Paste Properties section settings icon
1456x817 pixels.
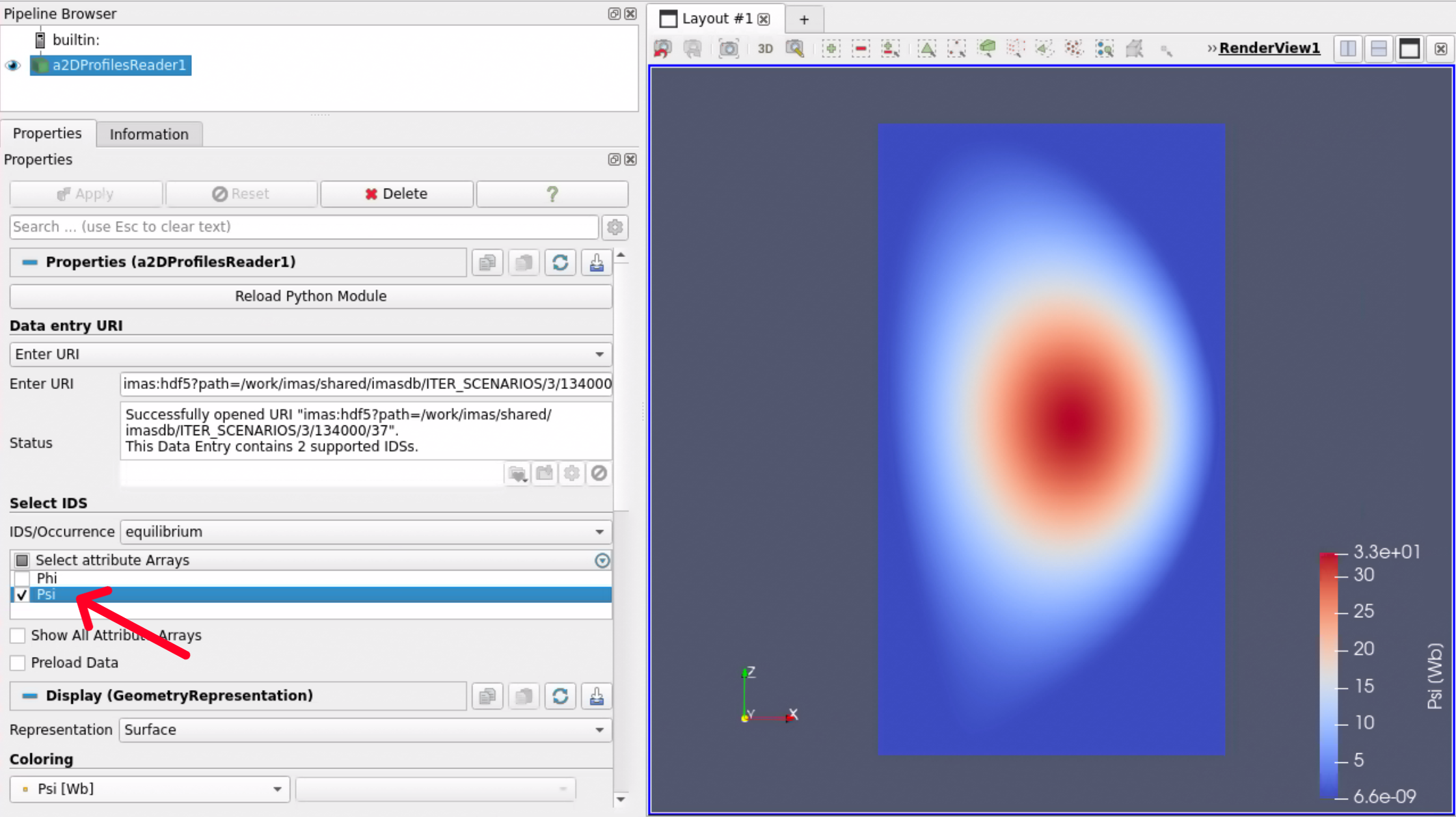click(x=524, y=262)
